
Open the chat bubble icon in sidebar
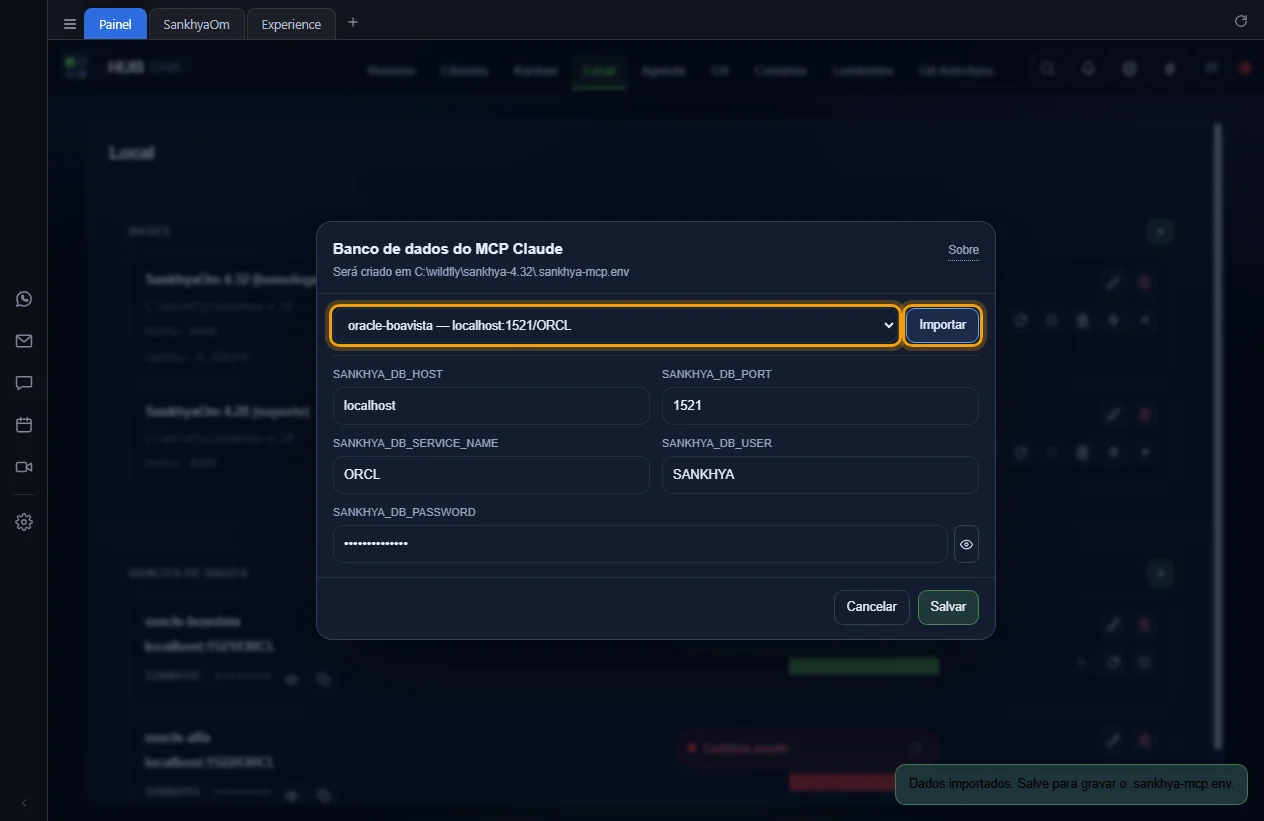tap(24, 383)
